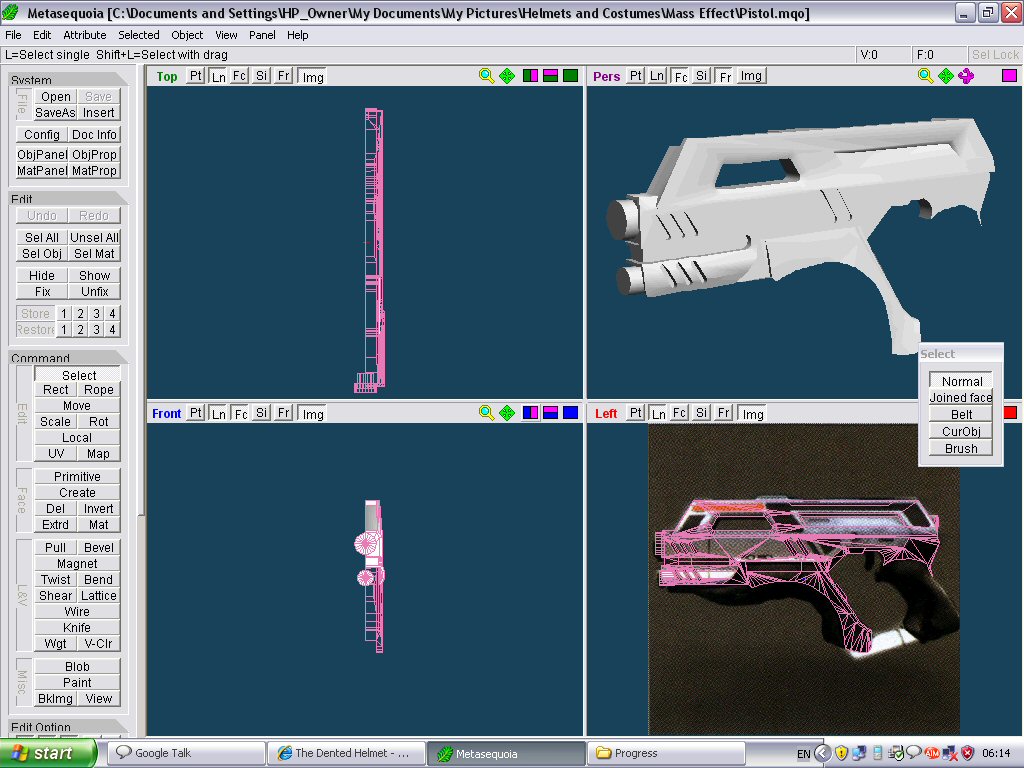
Task: Open the Help menu
Action: point(297,35)
